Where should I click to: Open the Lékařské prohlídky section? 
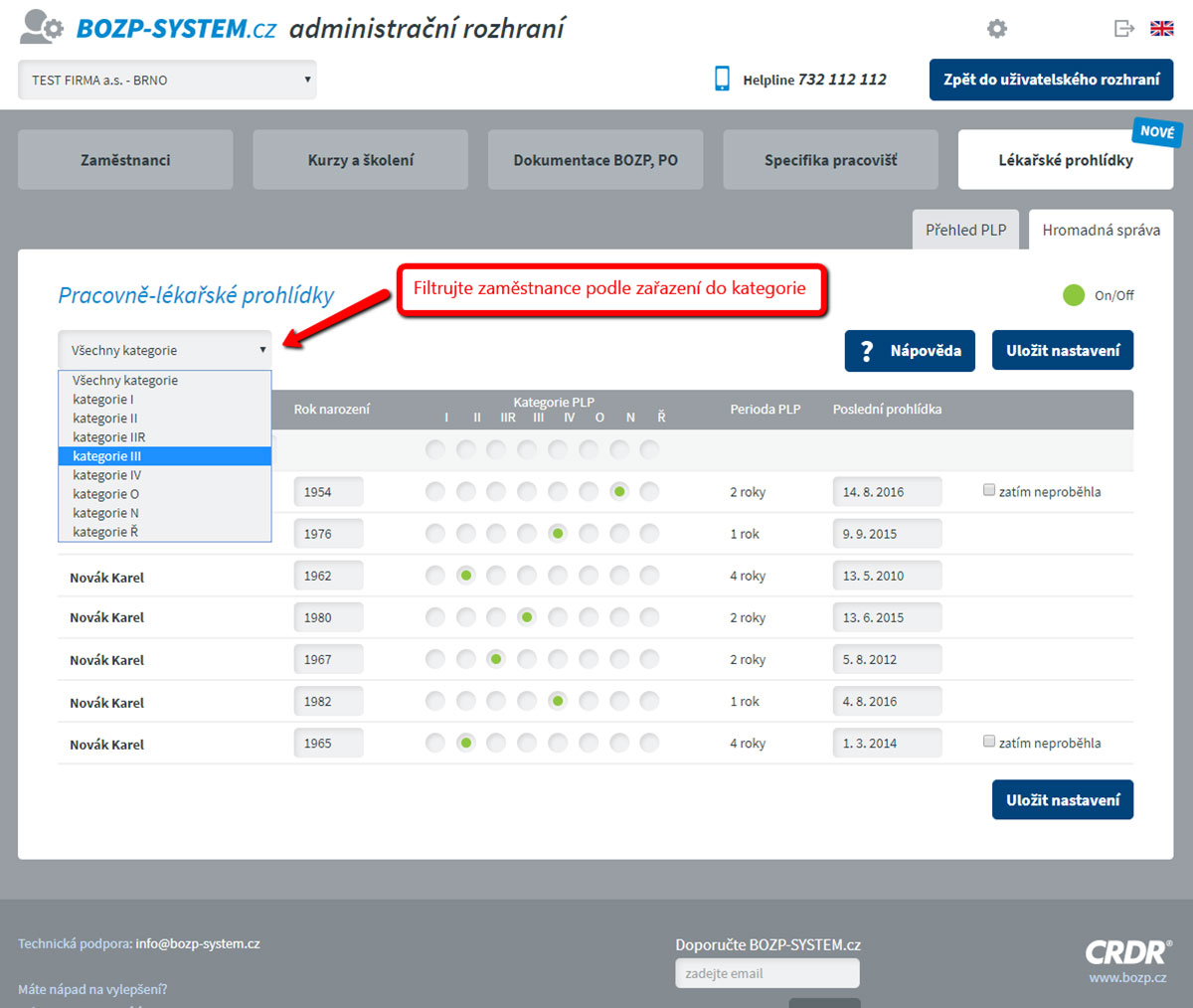click(1066, 160)
